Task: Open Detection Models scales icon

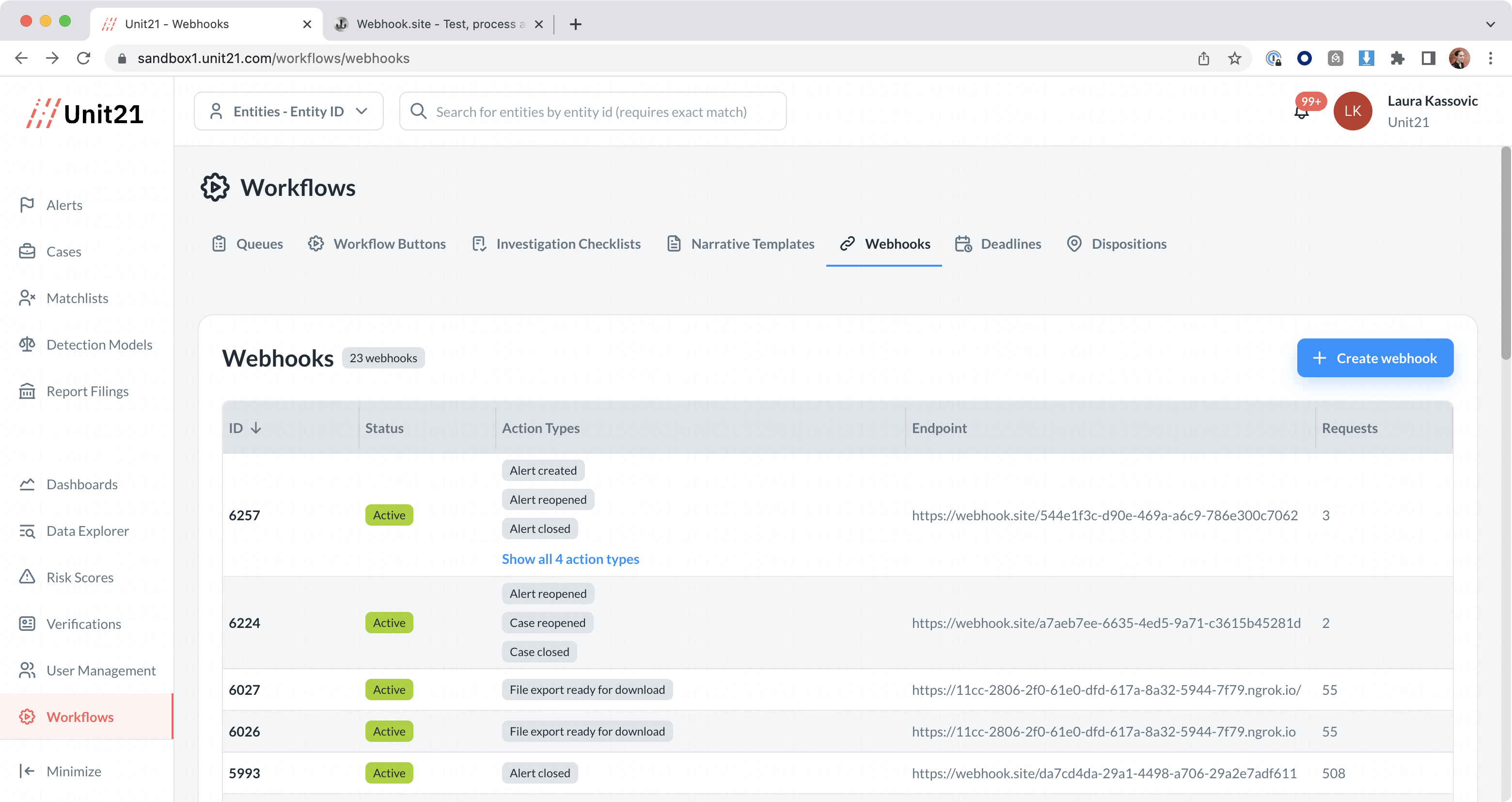Action: tap(27, 345)
